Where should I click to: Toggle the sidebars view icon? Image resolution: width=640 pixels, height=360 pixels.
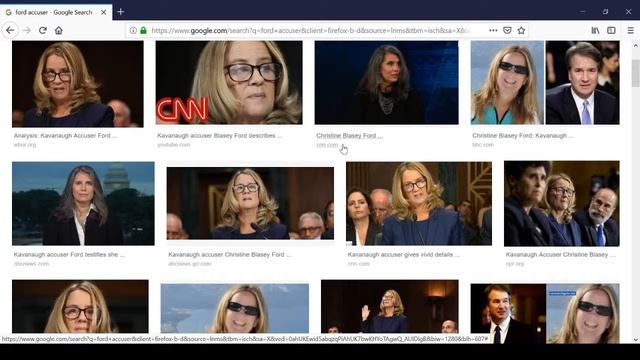pyautogui.click(x=611, y=30)
